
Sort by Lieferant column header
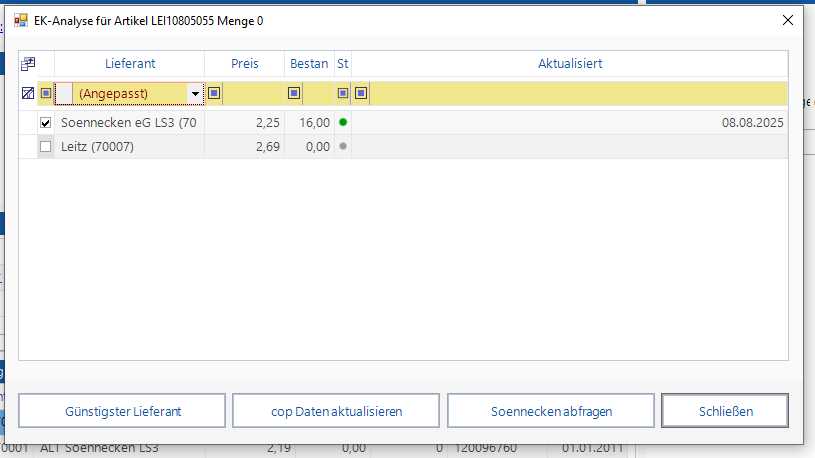pyautogui.click(x=130, y=63)
